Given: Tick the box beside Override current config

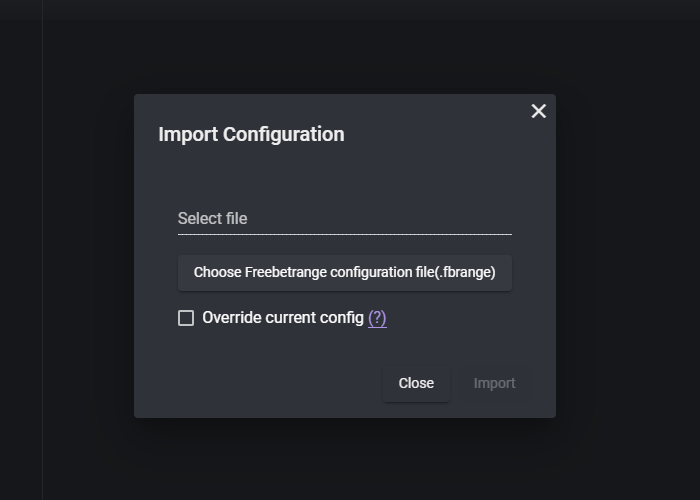Looking at the screenshot, I should pyautogui.click(x=186, y=318).
